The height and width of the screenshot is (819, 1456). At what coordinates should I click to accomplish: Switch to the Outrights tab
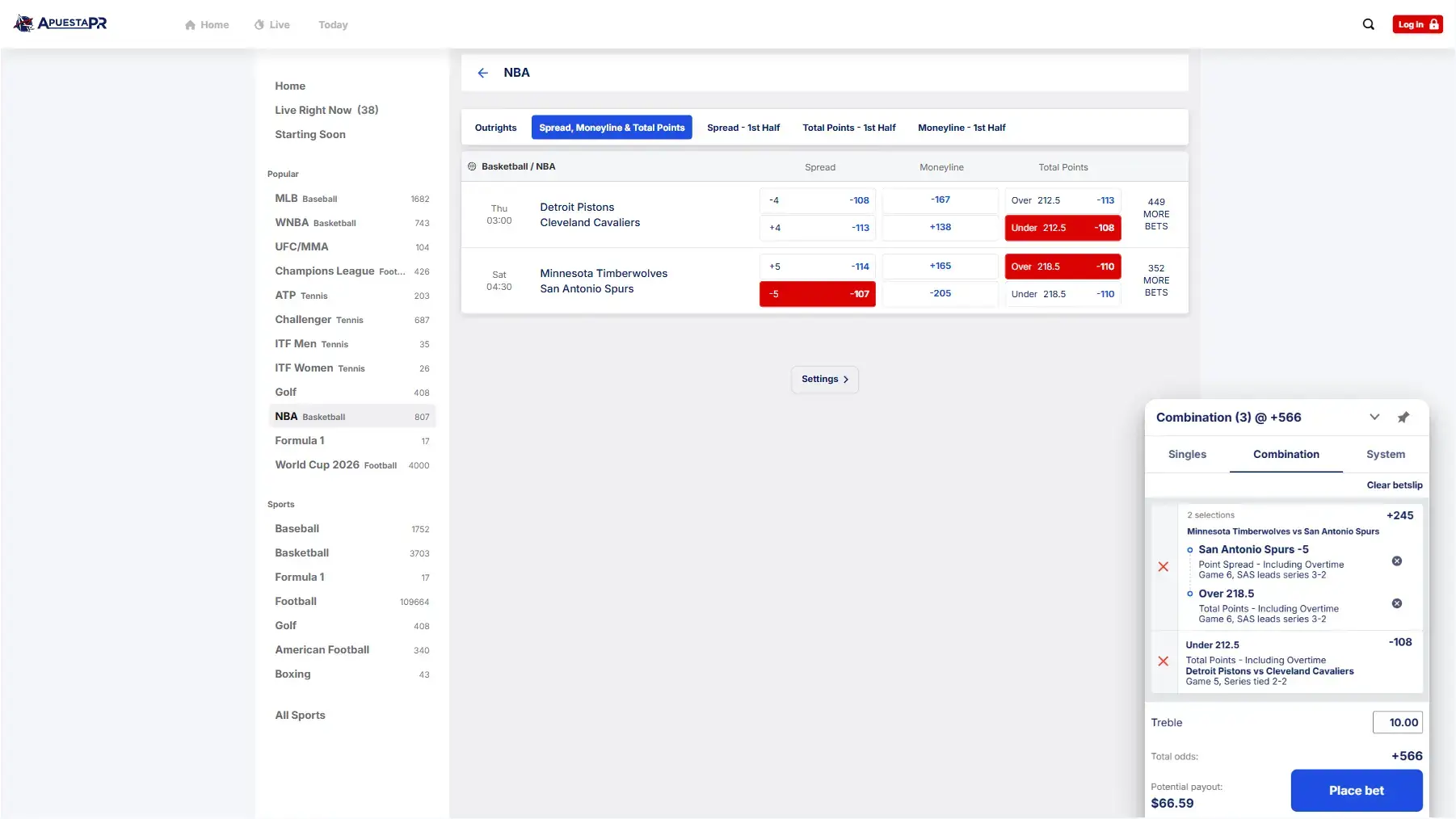pyautogui.click(x=495, y=128)
